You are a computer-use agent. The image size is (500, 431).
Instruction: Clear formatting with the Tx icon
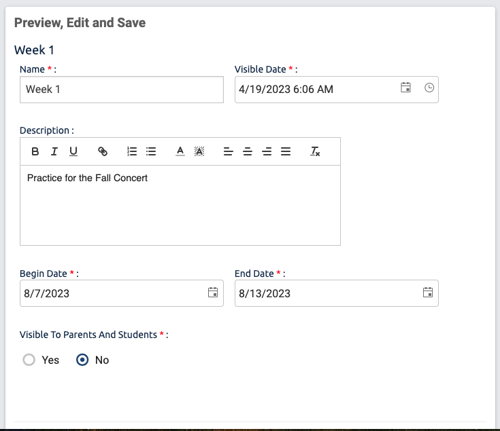pyautogui.click(x=315, y=151)
